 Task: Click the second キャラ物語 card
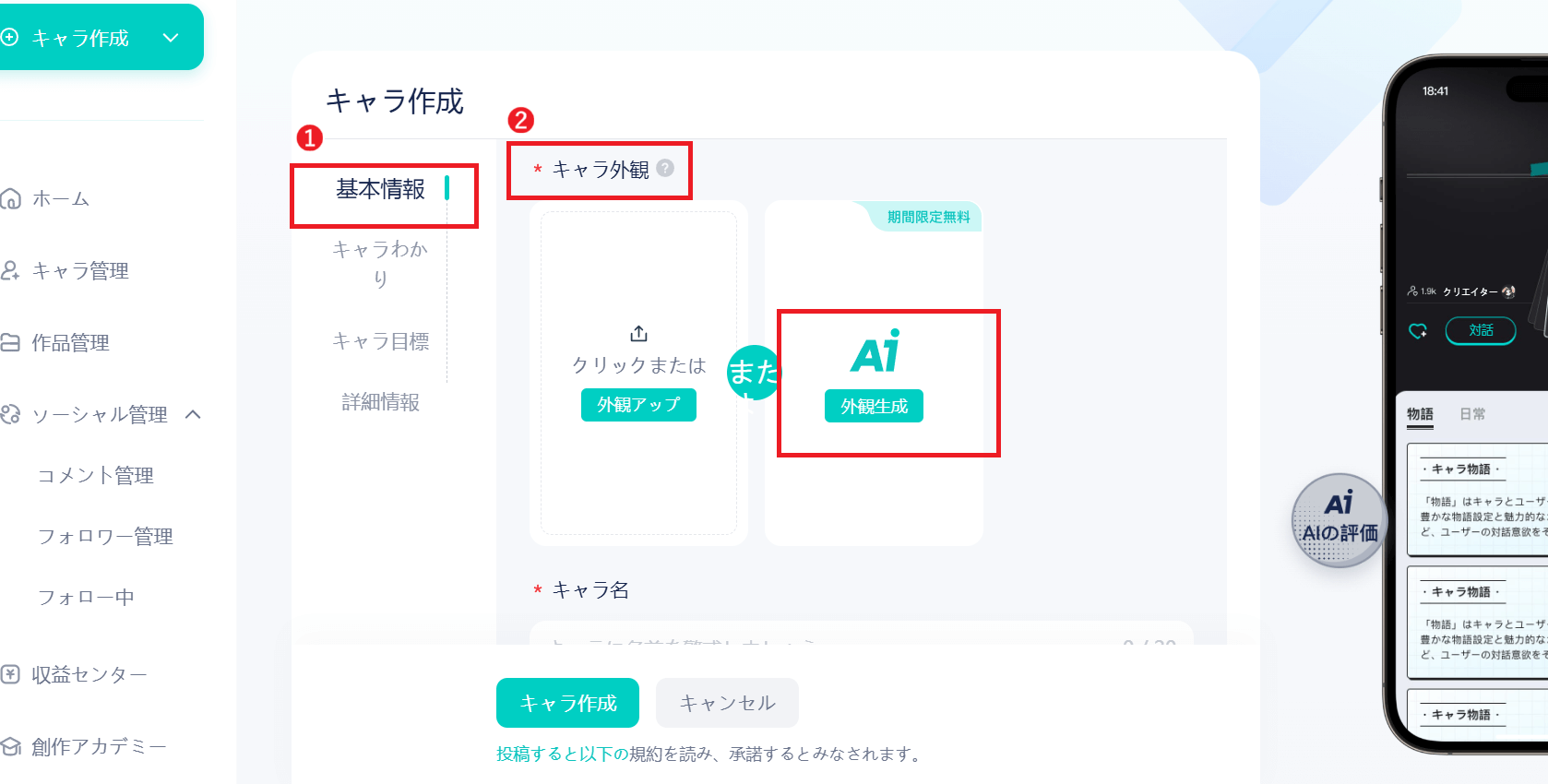pyautogui.click(x=1477, y=623)
